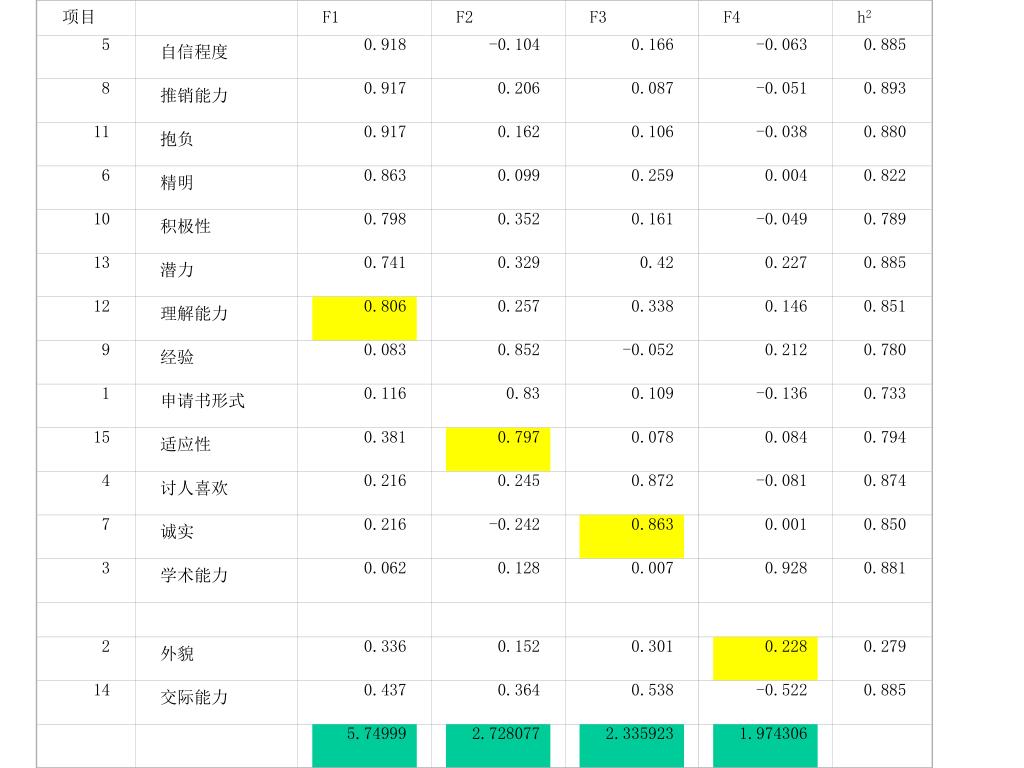
Task: Select the -0.104 value in F2
Action: click(515, 45)
